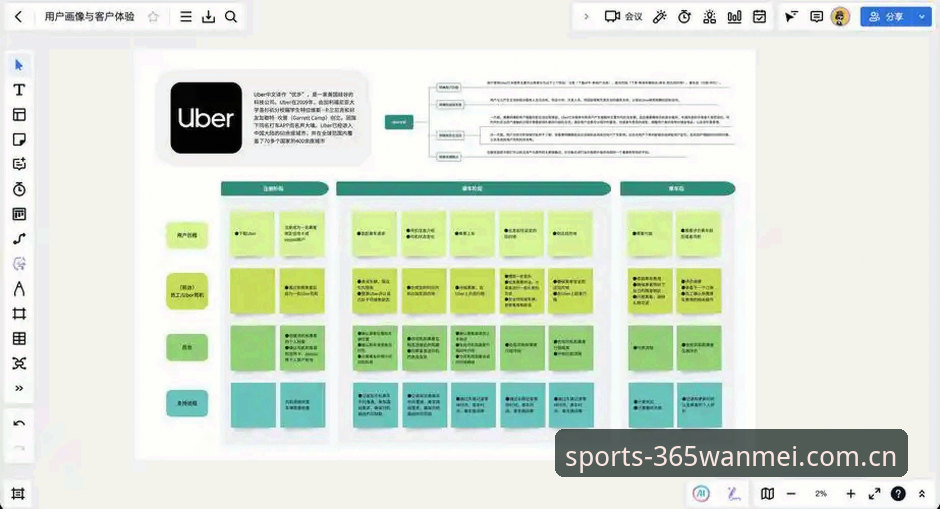Open the magic wand effects tool
This screenshot has height=509, width=940.
(659, 17)
